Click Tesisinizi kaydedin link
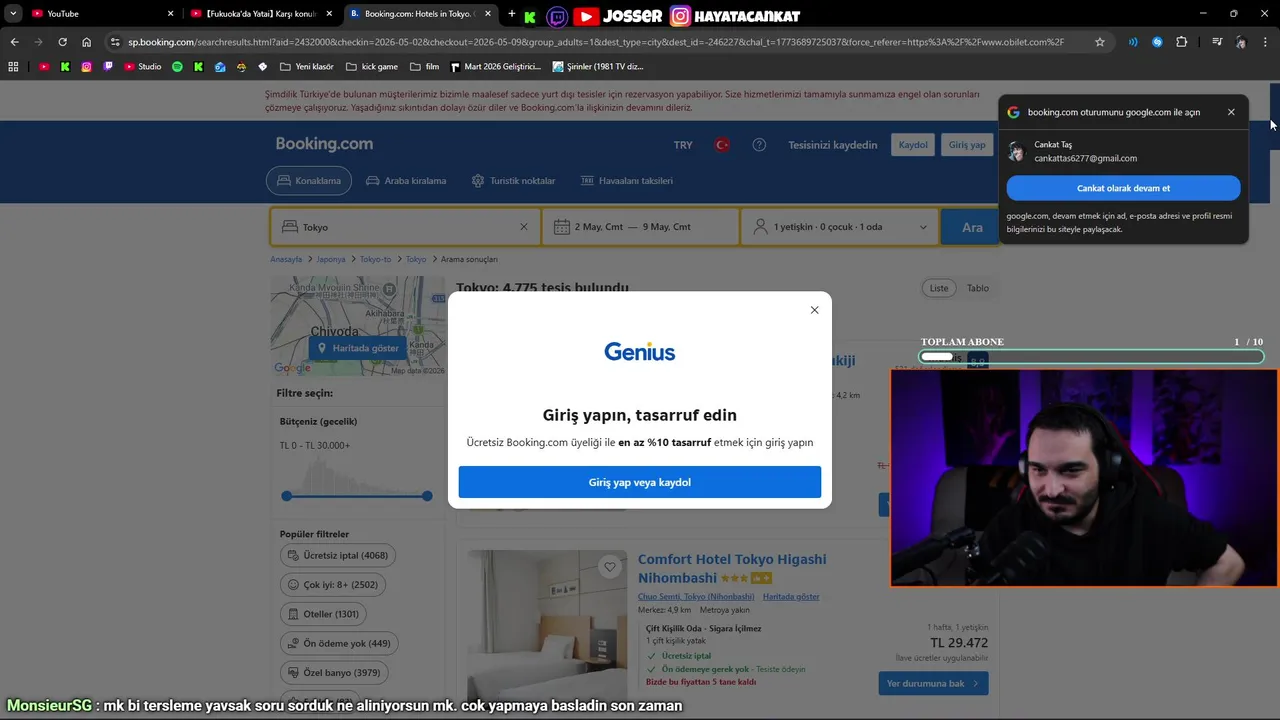Image resolution: width=1280 pixels, height=720 pixels. click(833, 145)
